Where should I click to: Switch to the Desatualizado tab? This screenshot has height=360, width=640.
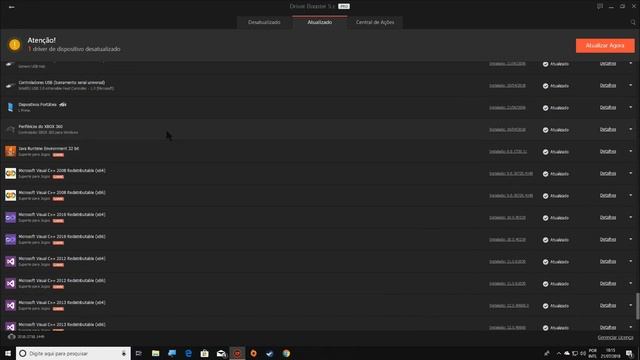point(264,22)
